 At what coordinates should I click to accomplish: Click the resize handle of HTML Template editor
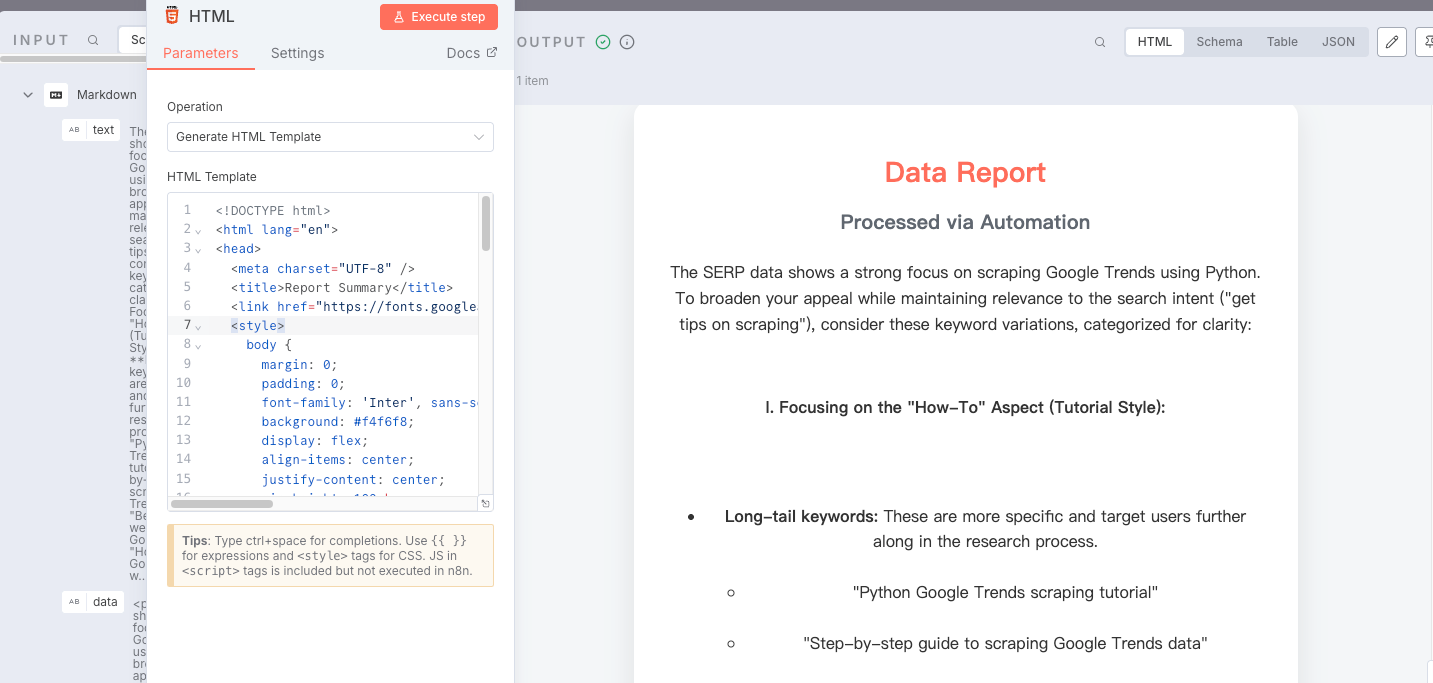click(x=486, y=504)
